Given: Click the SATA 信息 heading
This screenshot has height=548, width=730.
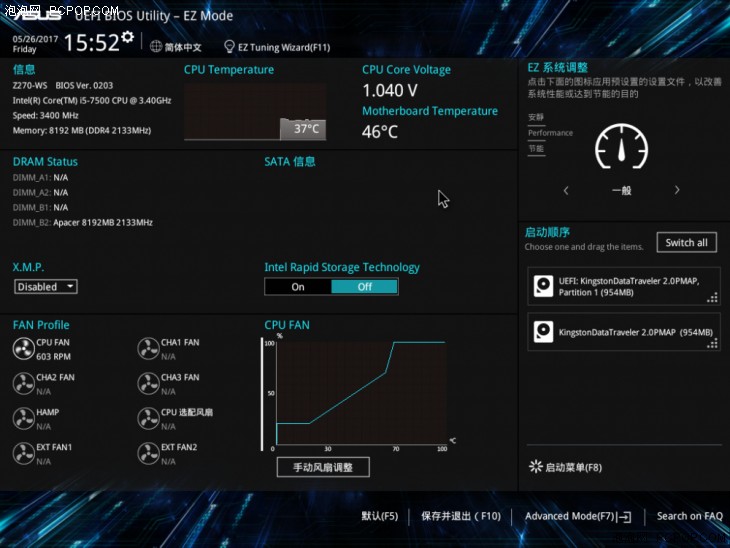Looking at the screenshot, I should (290, 162).
